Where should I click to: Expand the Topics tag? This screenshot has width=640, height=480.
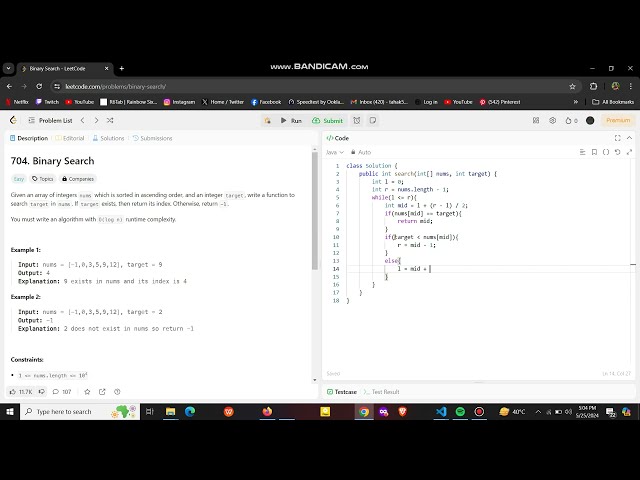42,179
